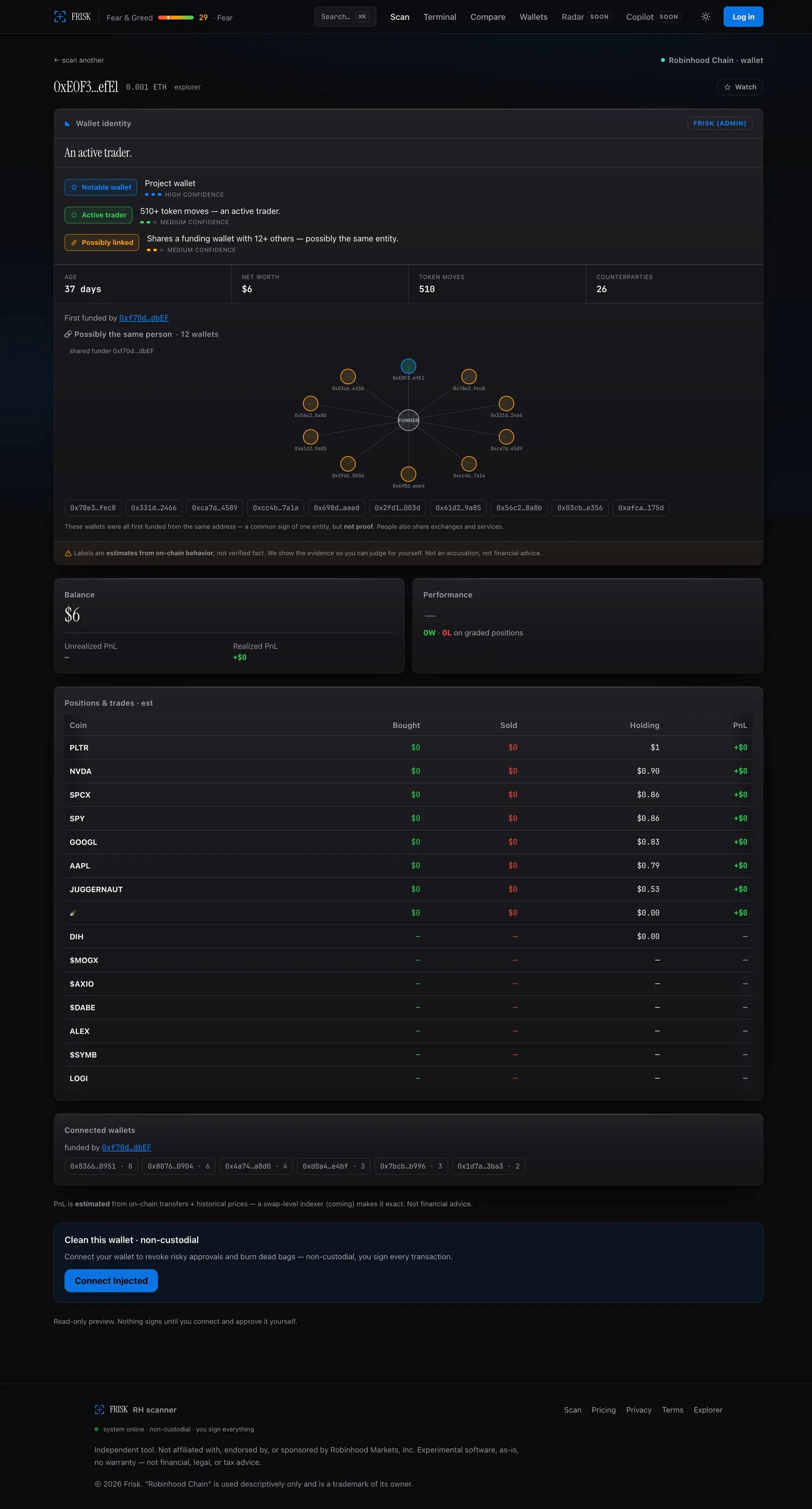Open the 0x8366…0951 connected wallet chip
The width and height of the screenshot is (812, 1509).
tap(101, 1166)
